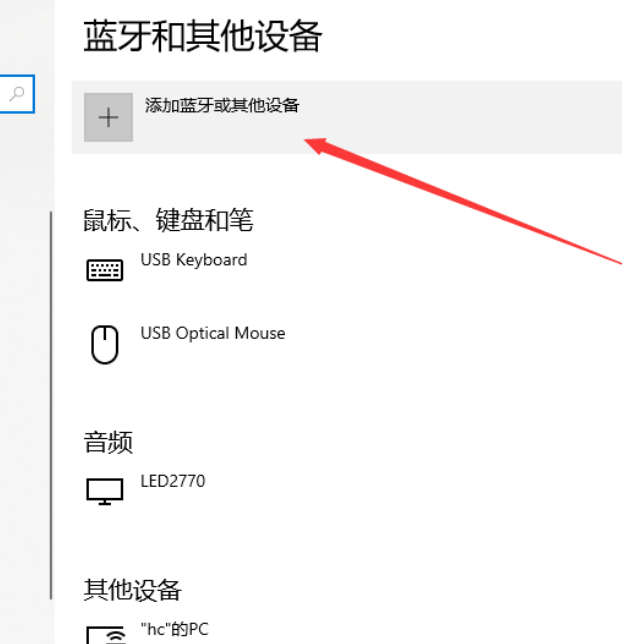Select the USB Optical Mouse label
This screenshot has width=622, height=644.
pyautogui.click(x=212, y=333)
